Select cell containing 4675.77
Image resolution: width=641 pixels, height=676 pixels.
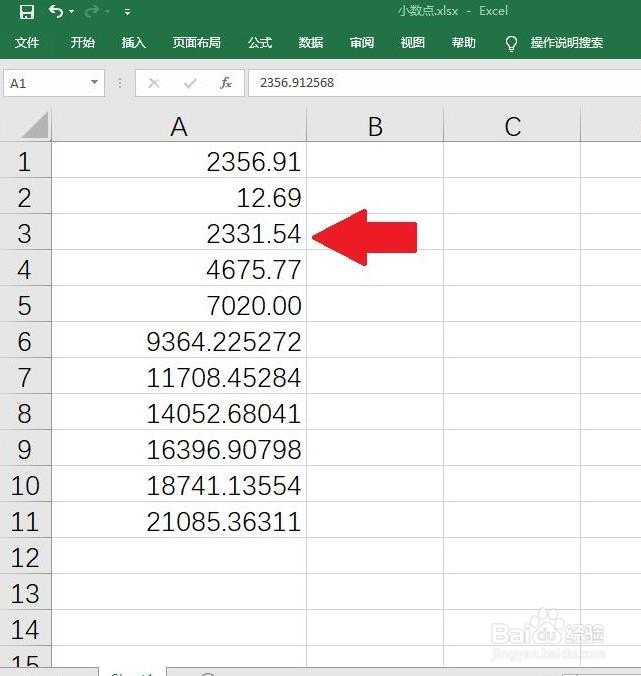point(179,269)
